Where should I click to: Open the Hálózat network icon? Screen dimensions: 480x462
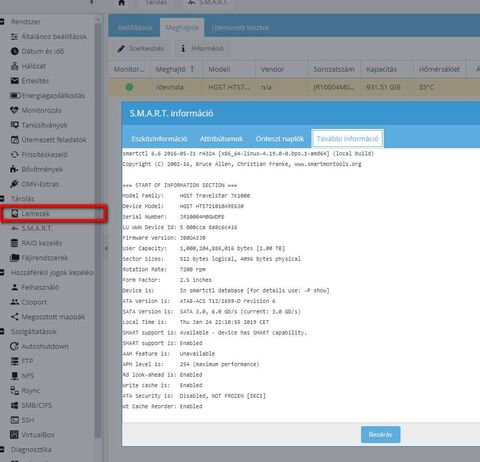coord(14,66)
